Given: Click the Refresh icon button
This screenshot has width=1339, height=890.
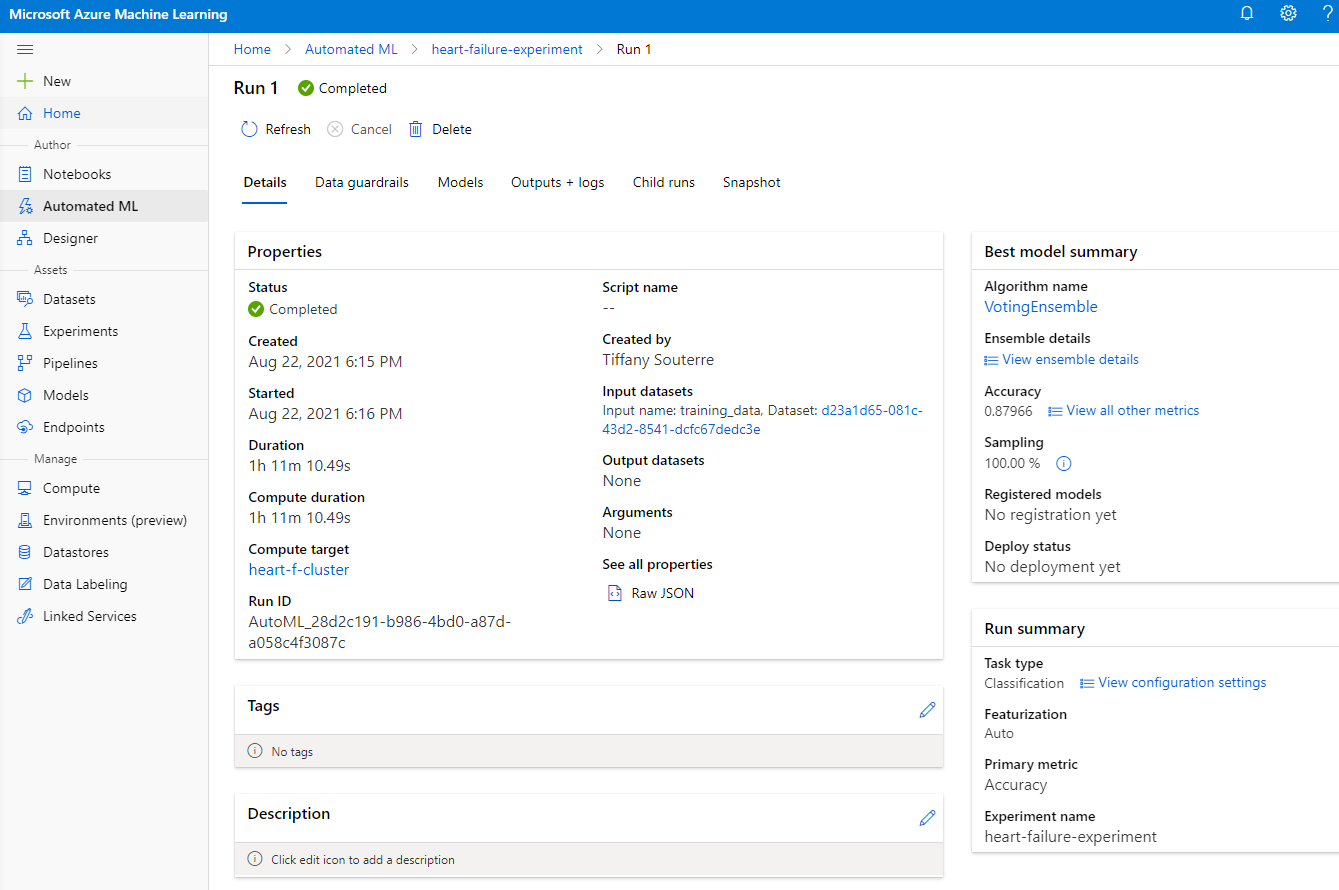Looking at the screenshot, I should pos(250,129).
